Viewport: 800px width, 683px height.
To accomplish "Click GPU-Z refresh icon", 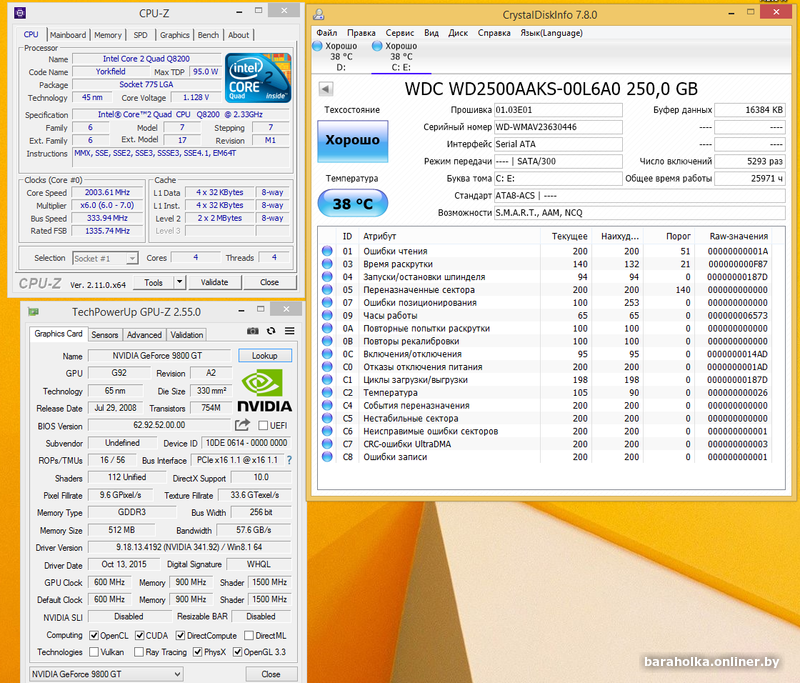I will 271,331.
